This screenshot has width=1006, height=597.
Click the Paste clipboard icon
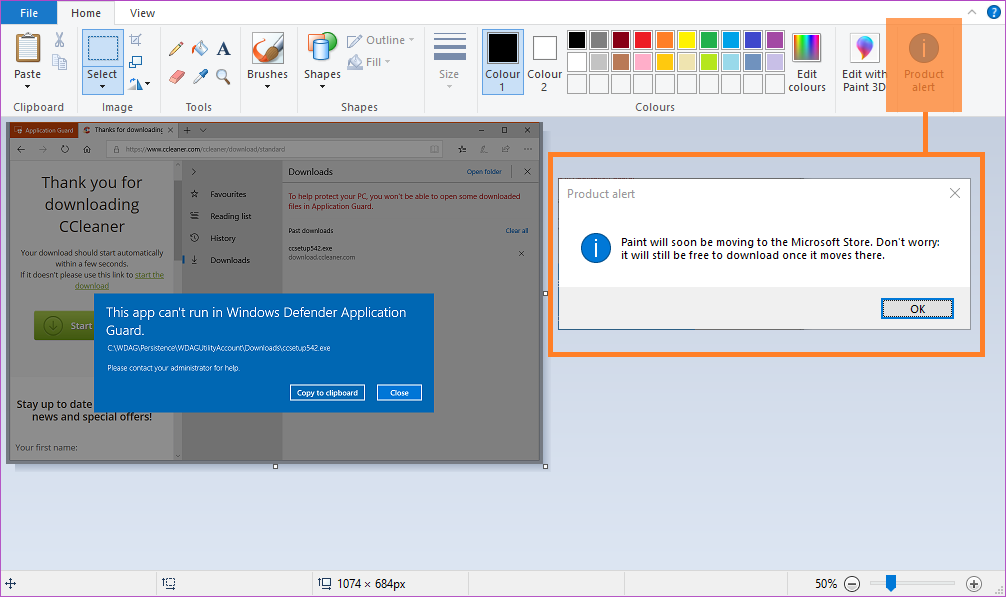click(28, 48)
